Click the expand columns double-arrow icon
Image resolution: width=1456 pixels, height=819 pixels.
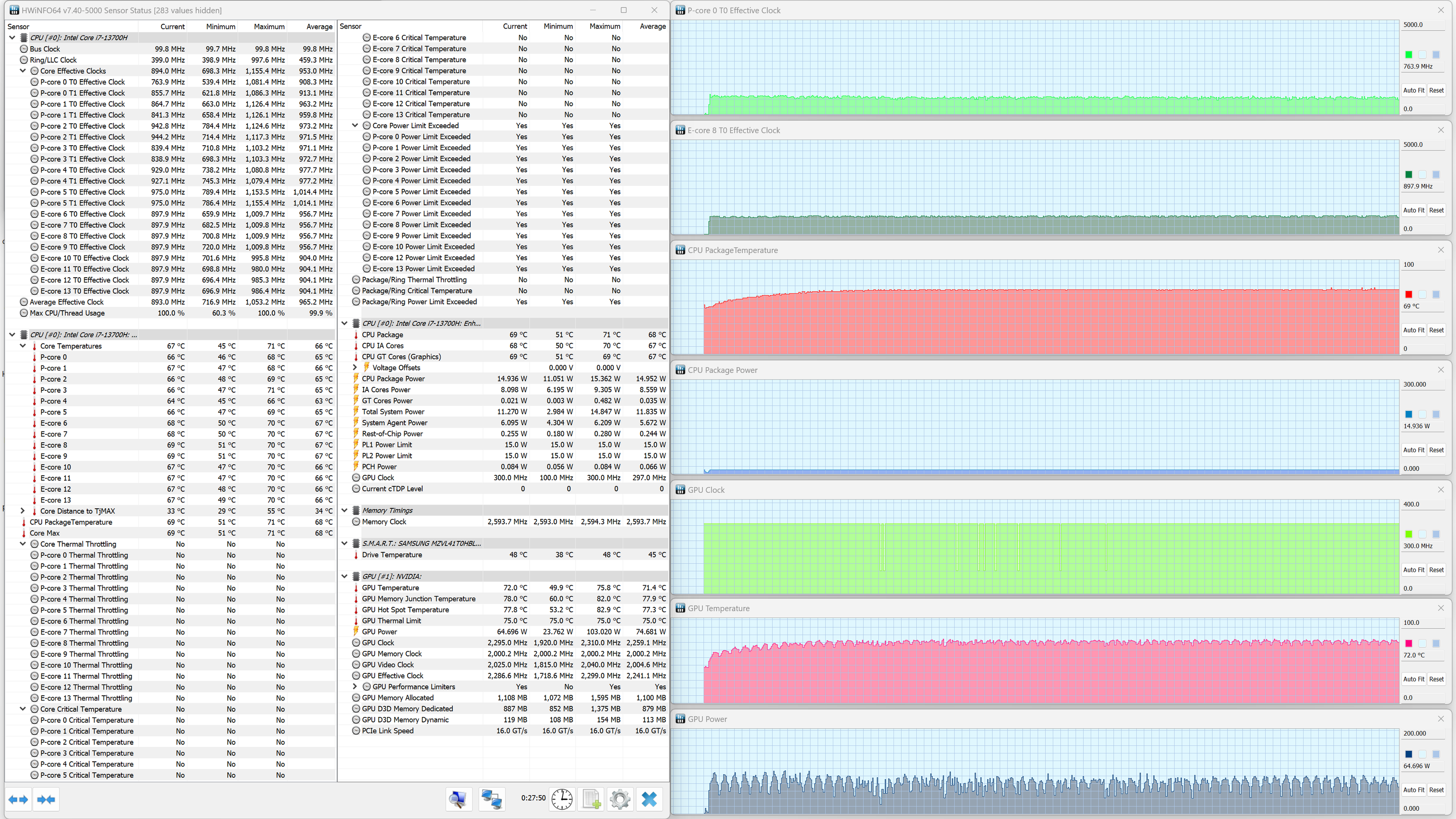click(18, 799)
